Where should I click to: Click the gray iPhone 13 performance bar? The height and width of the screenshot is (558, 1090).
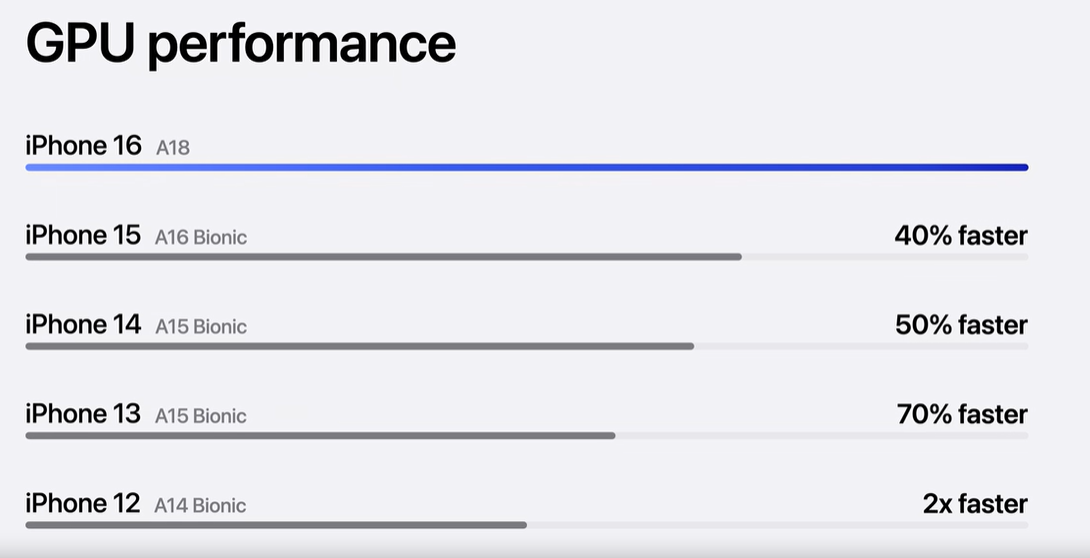click(320, 435)
